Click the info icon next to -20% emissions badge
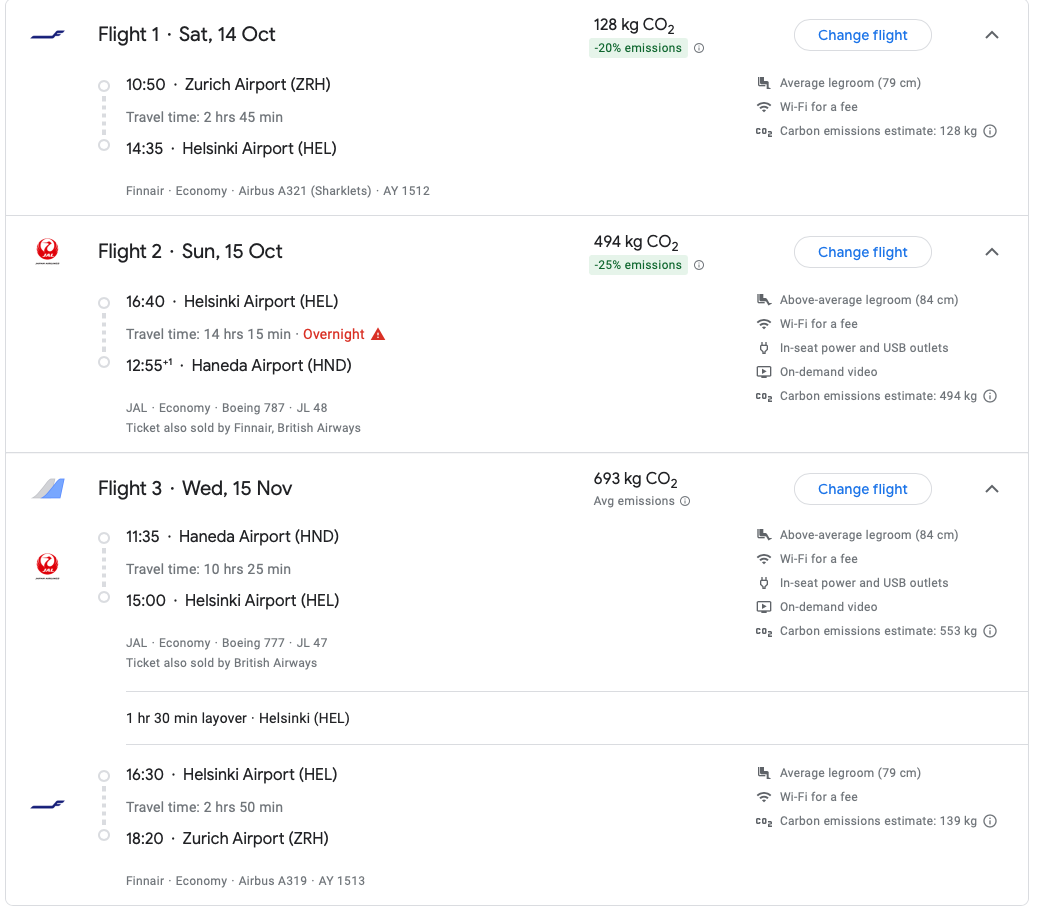 [699, 47]
